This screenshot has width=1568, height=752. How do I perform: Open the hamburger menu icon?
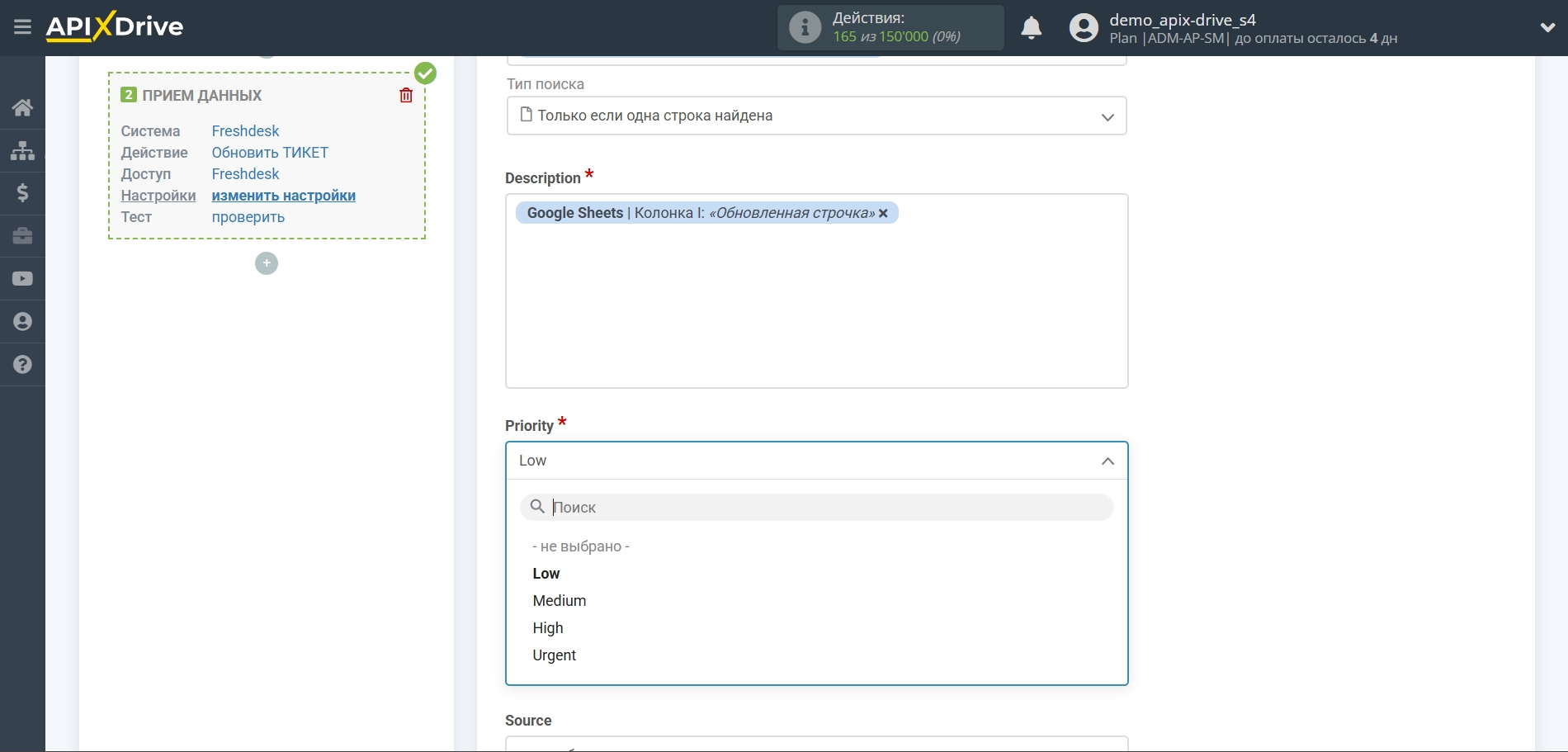click(22, 27)
